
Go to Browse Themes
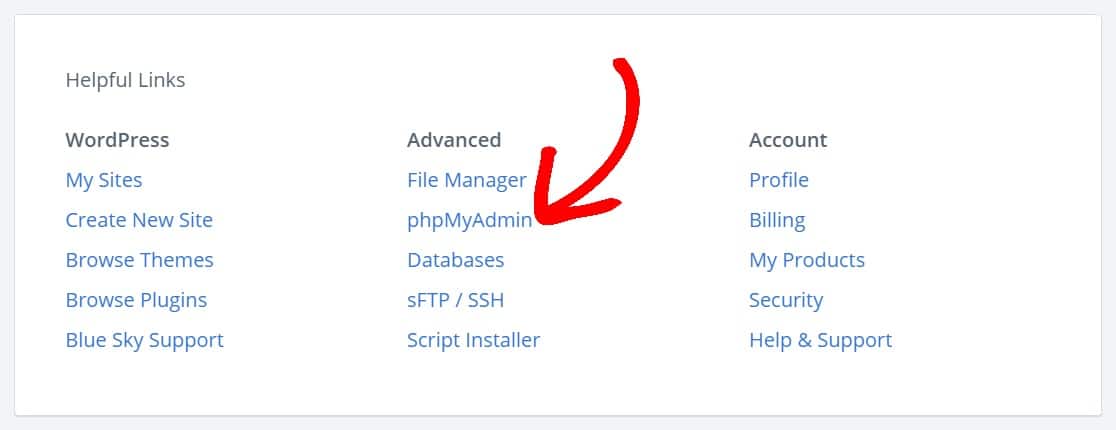pos(139,260)
